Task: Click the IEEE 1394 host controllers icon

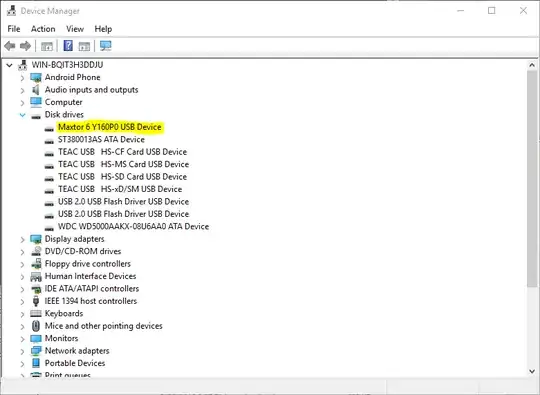Action: coord(36,301)
